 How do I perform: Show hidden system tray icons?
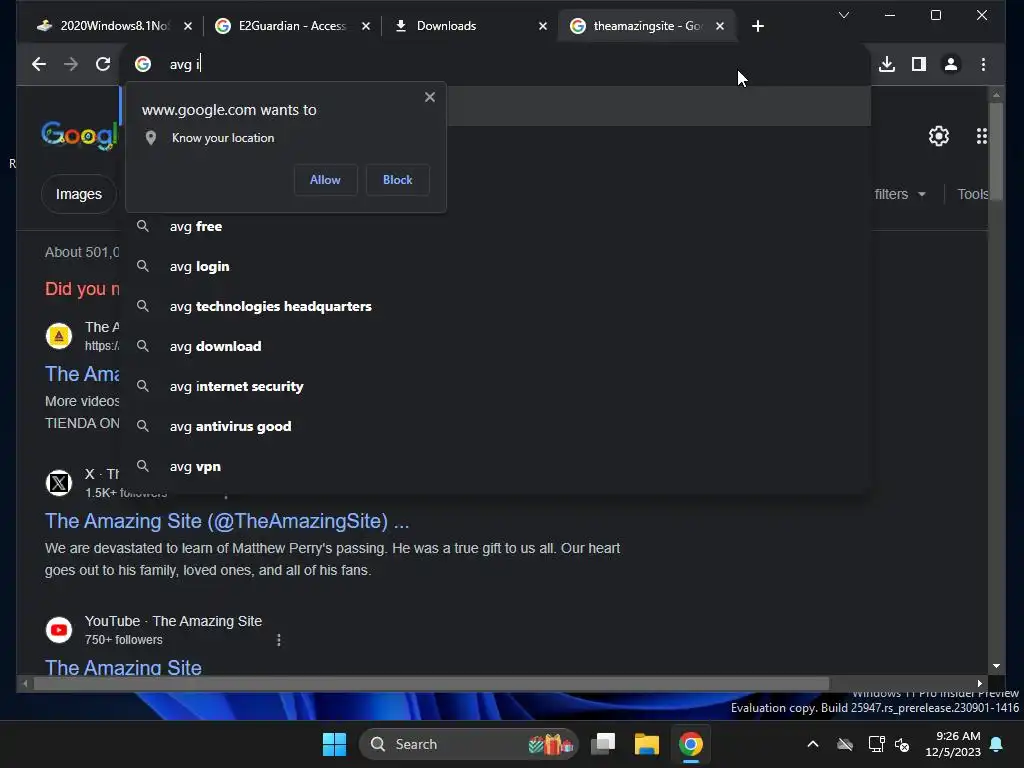(813, 744)
